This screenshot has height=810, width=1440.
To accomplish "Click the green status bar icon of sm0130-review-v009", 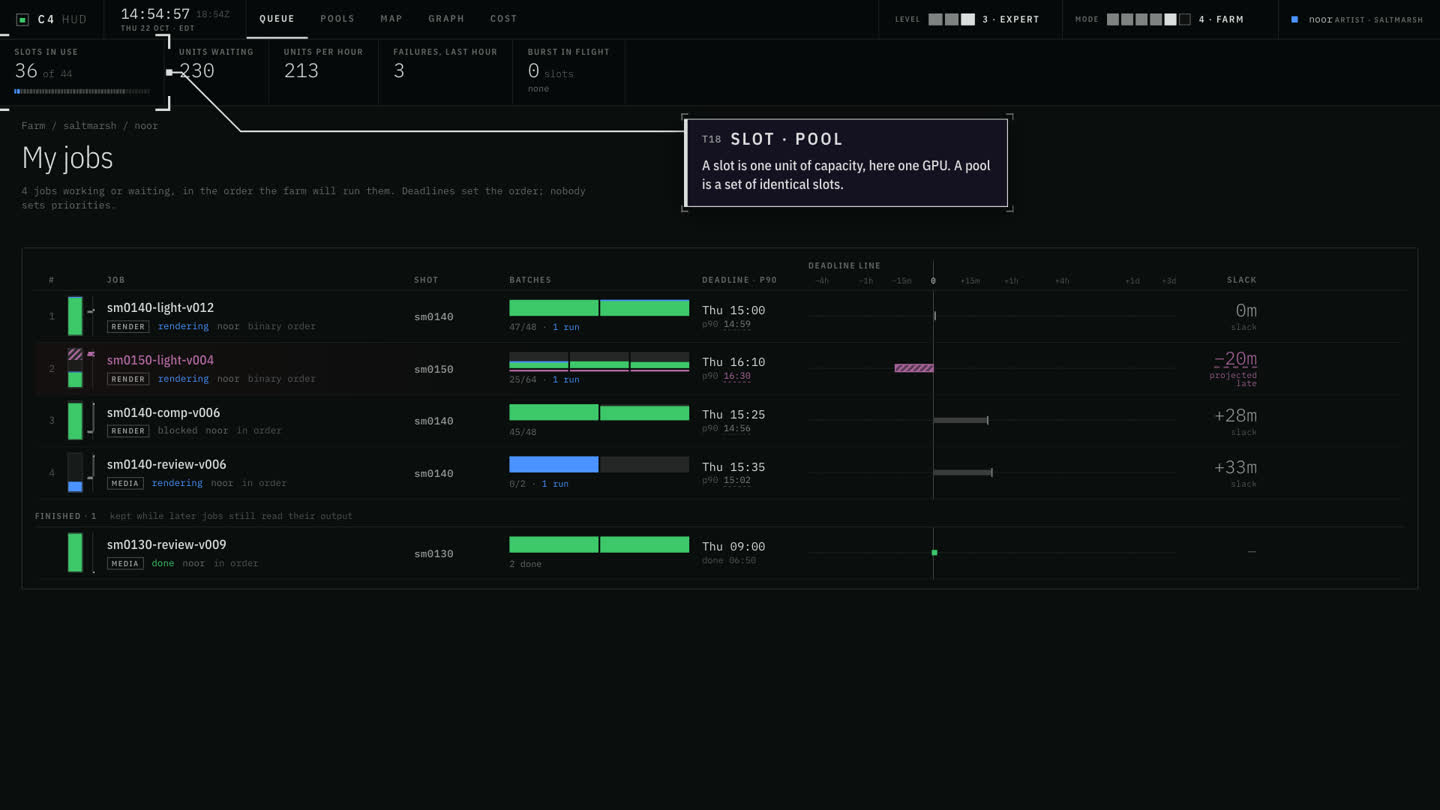I will pyautogui.click(x=75, y=552).
